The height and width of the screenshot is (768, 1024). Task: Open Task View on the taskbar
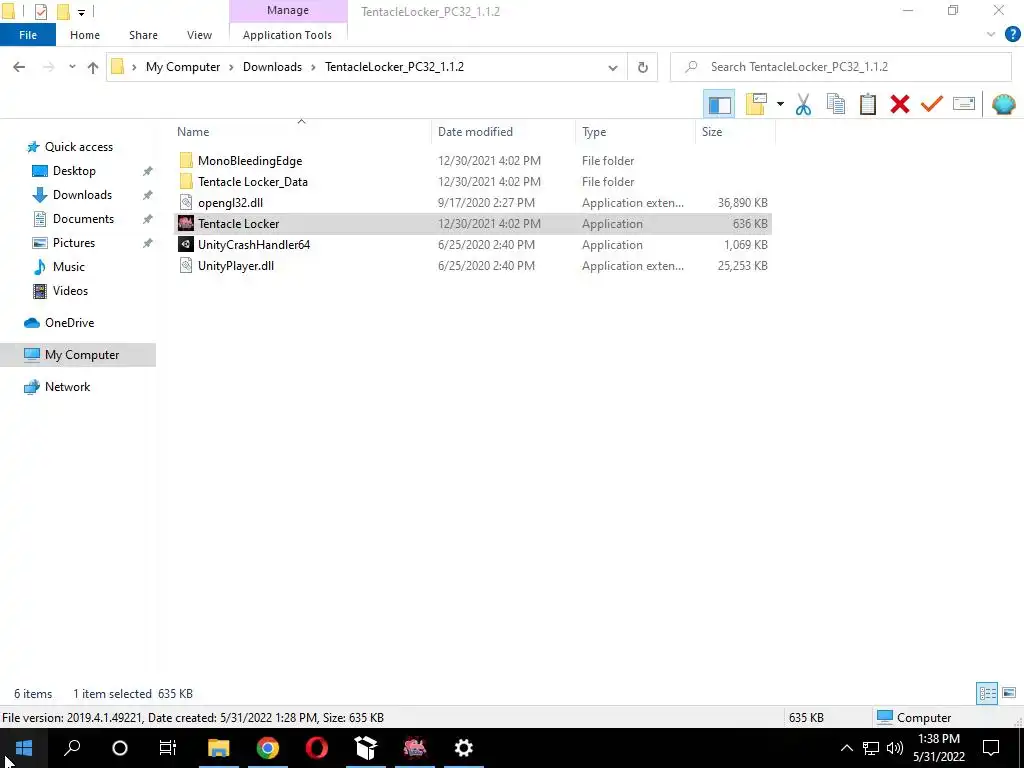tap(168, 748)
